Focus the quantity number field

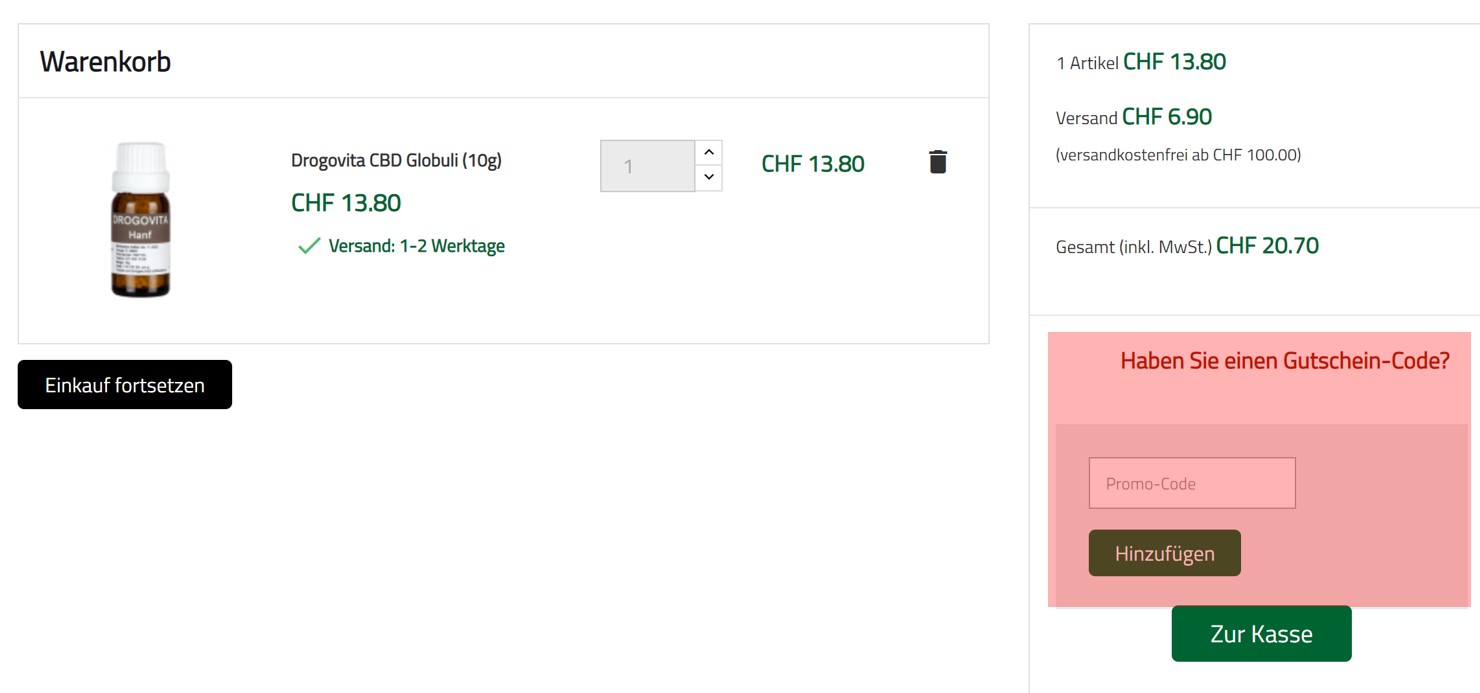tap(647, 166)
